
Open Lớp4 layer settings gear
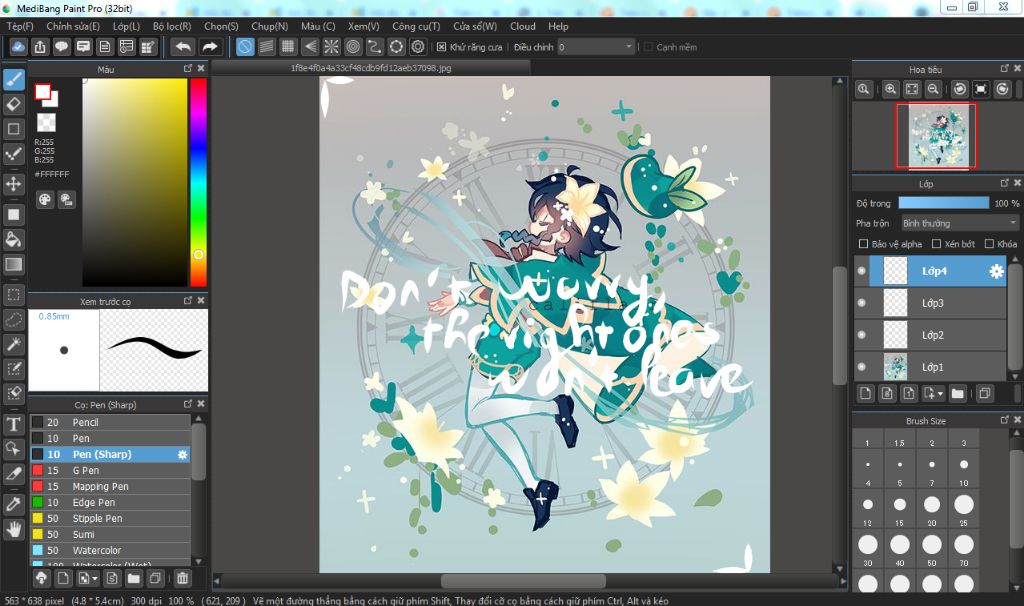click(x=996, y=271)
